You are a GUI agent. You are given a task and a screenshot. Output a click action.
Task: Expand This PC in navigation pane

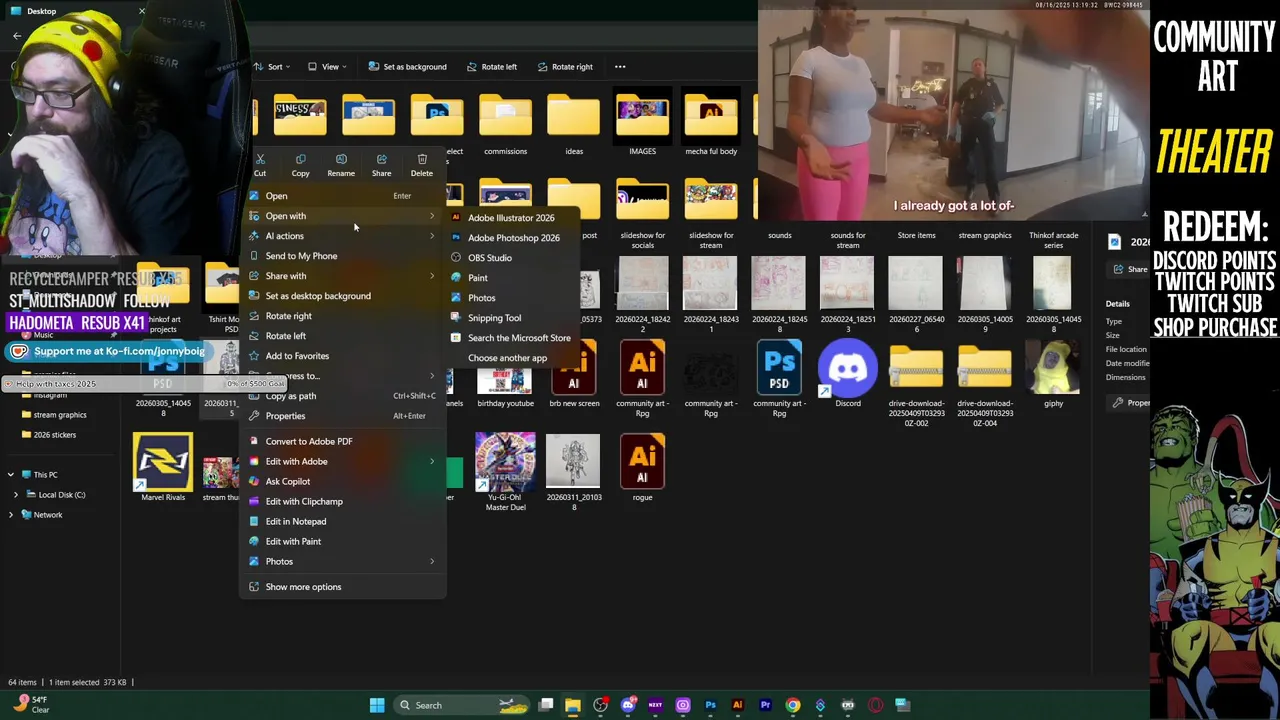(11, 475)
